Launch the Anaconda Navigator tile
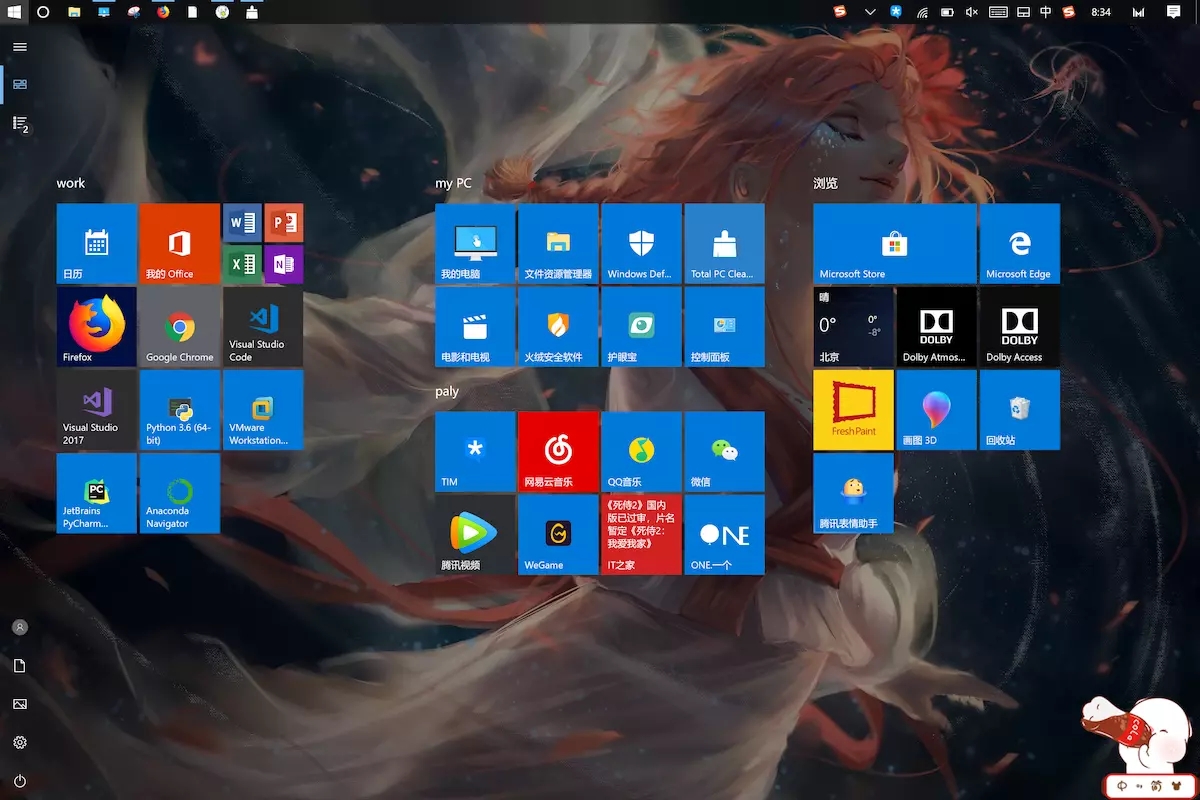 (x=180, y=493)
